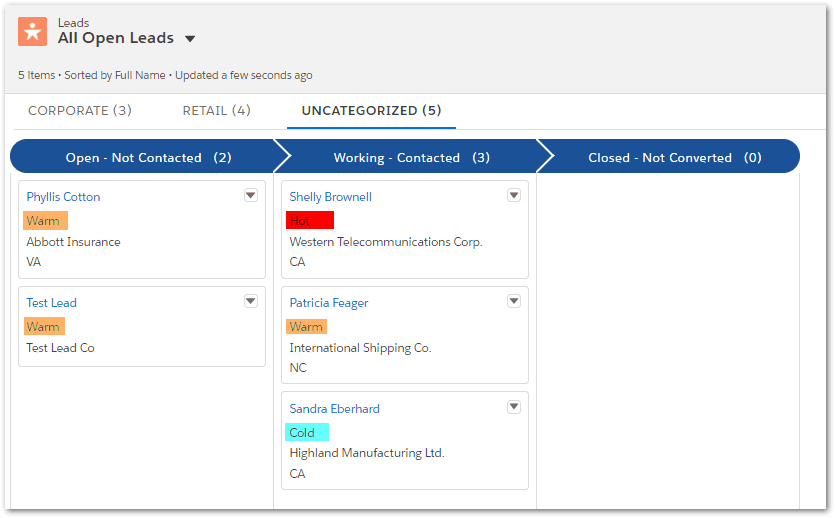Click the red Hot rating highlight

coord(309,220)
